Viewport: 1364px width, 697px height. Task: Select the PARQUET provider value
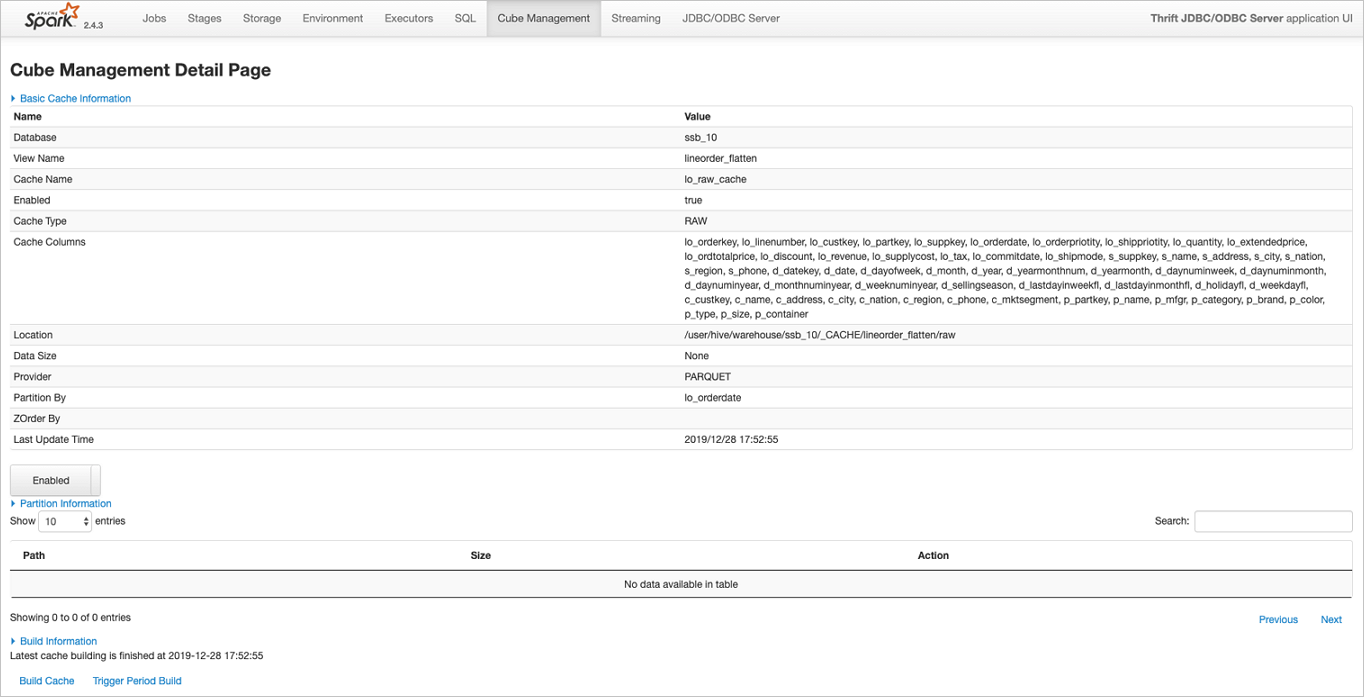708,377
